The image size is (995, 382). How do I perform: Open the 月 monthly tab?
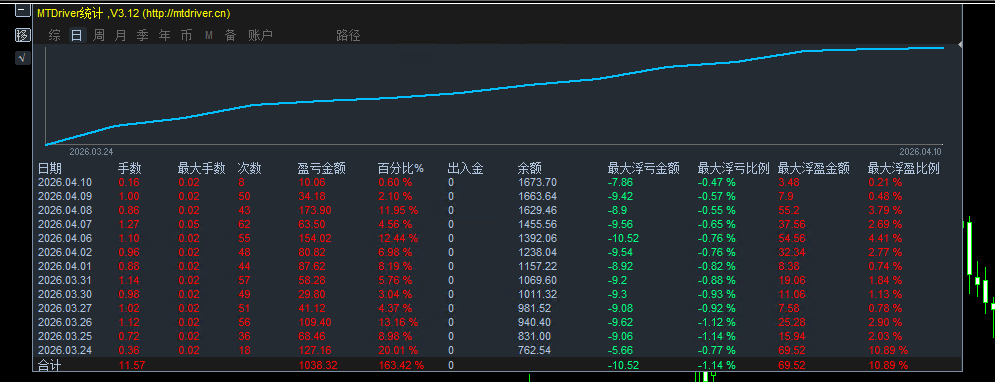pos(121,36)
